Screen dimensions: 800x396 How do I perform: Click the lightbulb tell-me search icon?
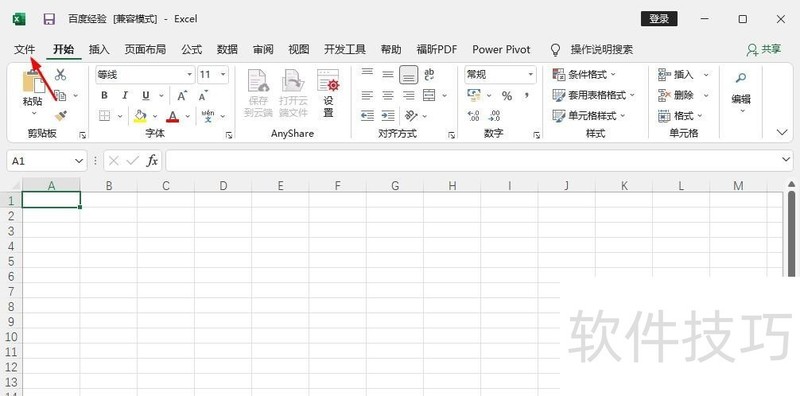coord(556,50)
